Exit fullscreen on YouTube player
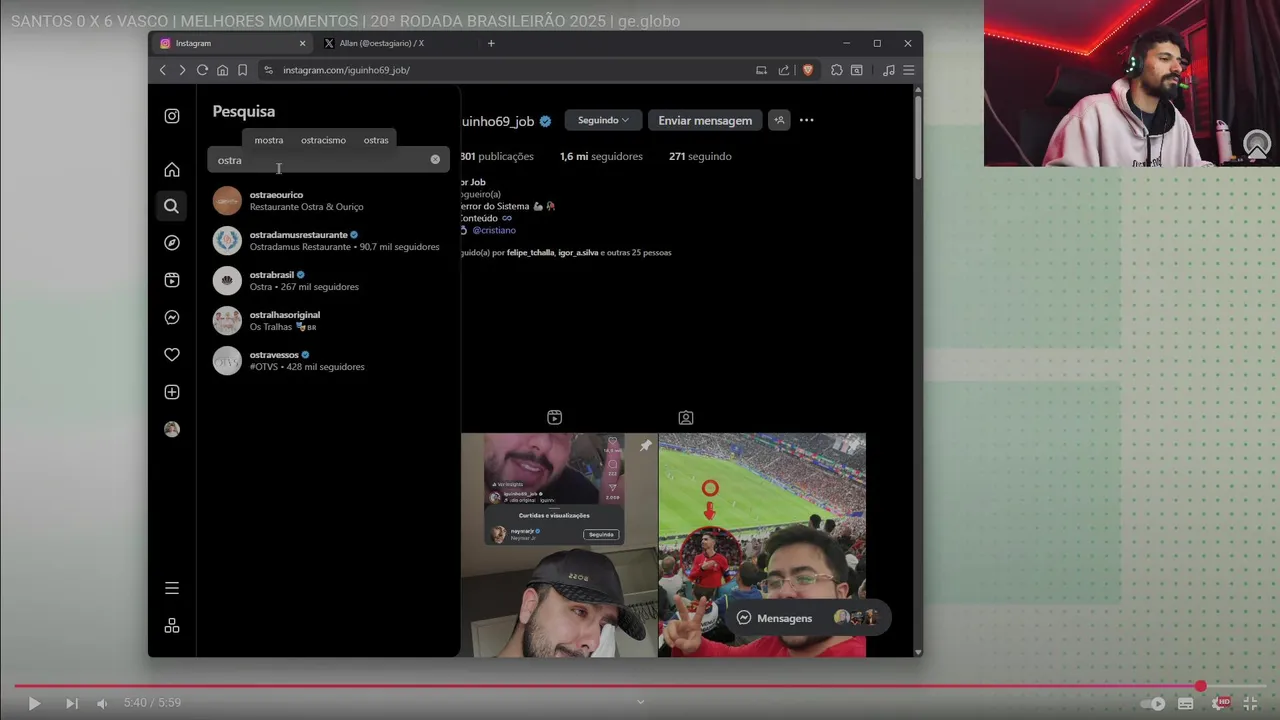The height and width of the screenshot is (720, 1280). click(x=1251, y=703)
